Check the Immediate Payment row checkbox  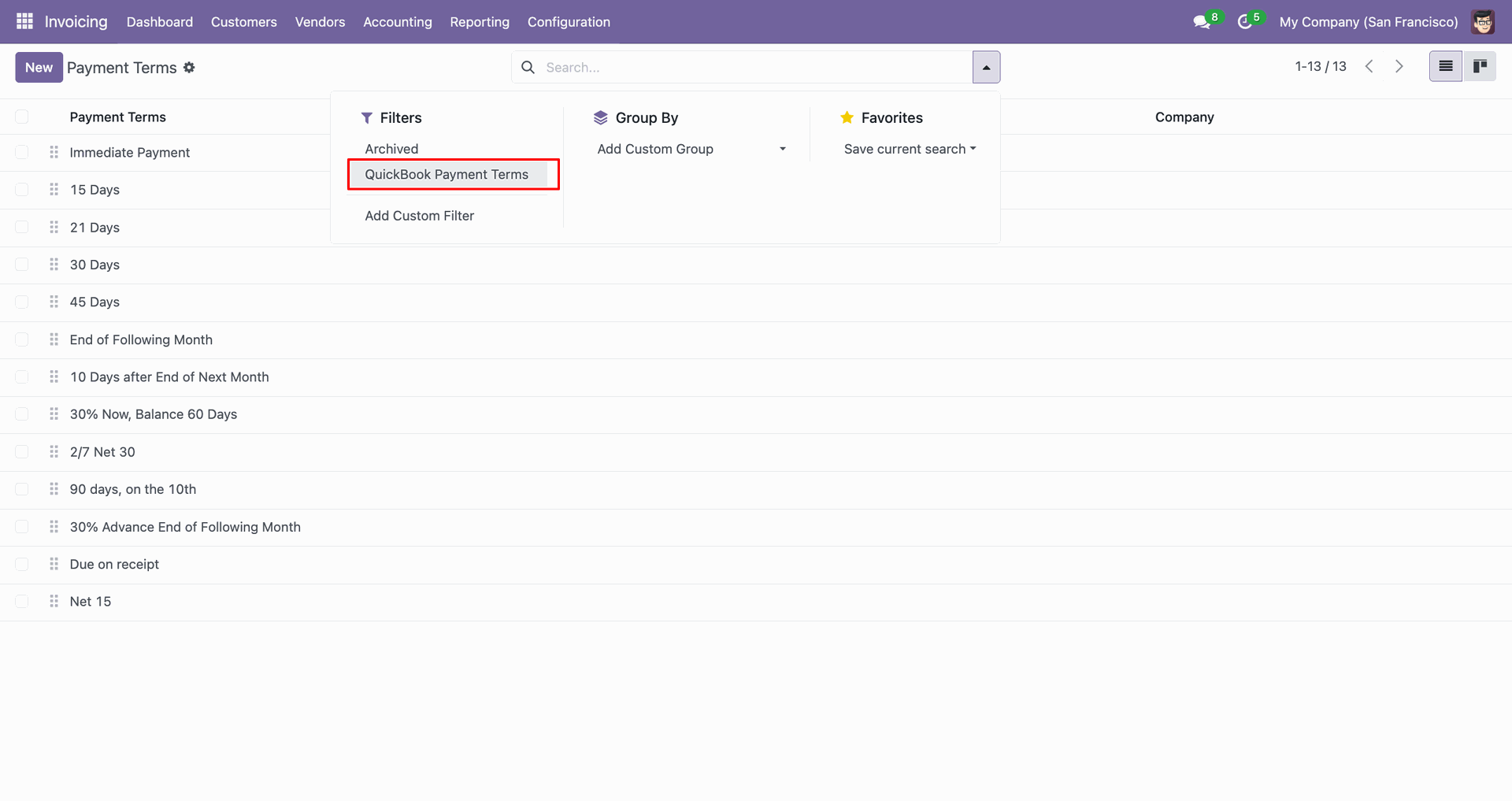coord(22,153)
